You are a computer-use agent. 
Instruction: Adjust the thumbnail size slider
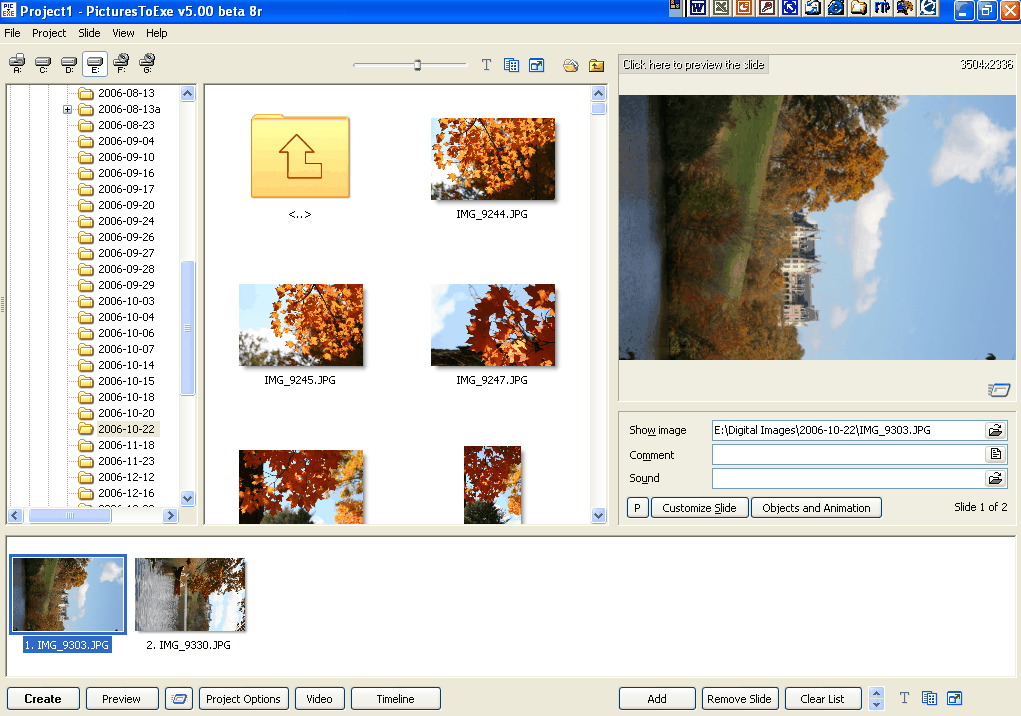pos(417,65)
